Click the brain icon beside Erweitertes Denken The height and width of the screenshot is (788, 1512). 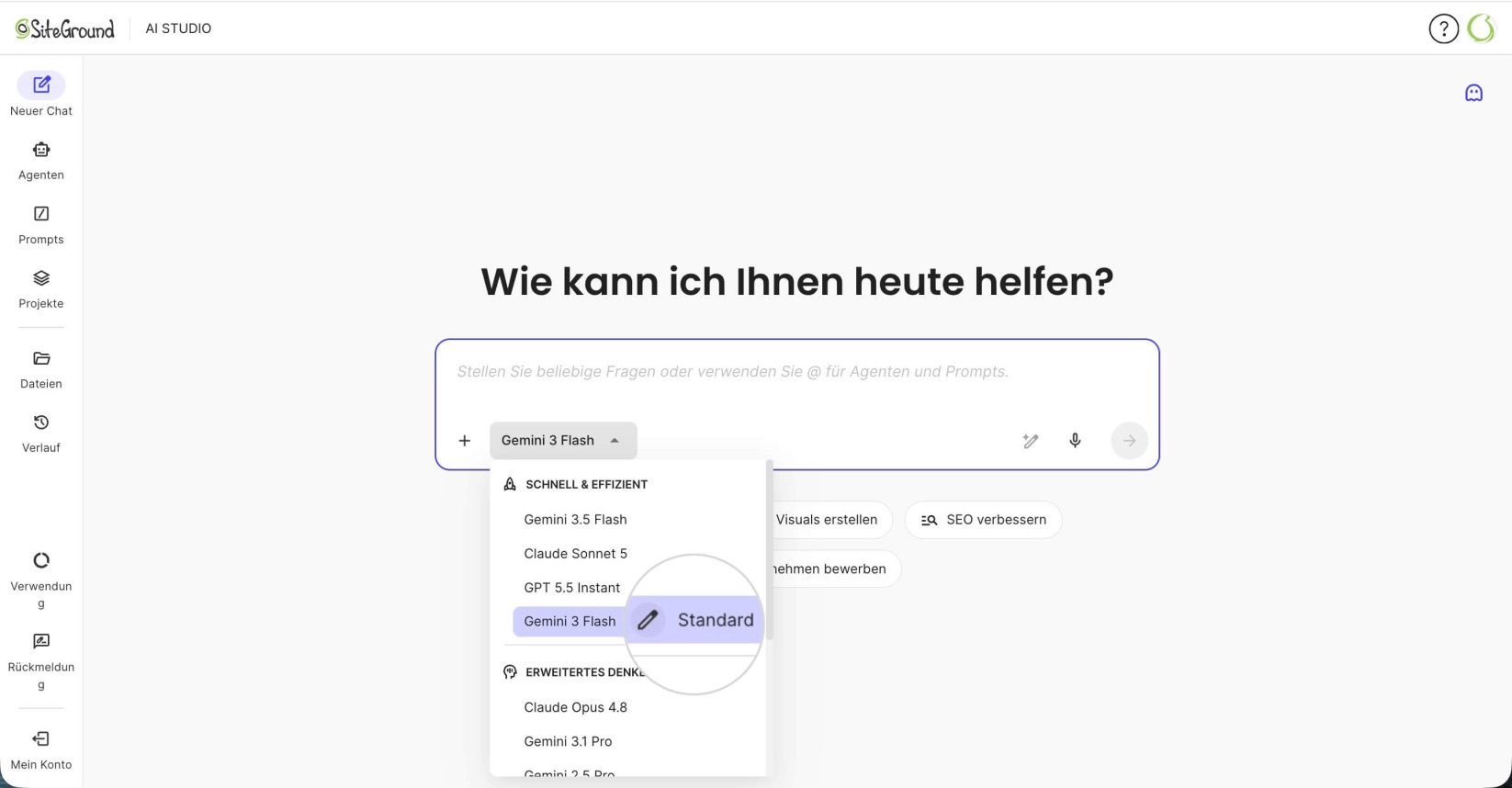(x=510, y=672)
